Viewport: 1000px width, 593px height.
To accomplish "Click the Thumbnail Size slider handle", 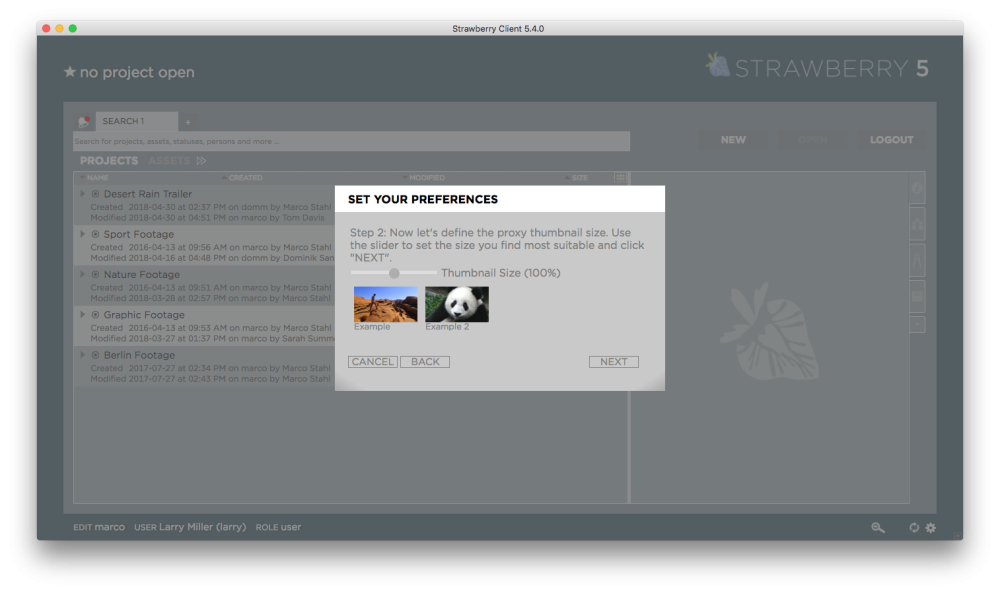I will [394, 273].
